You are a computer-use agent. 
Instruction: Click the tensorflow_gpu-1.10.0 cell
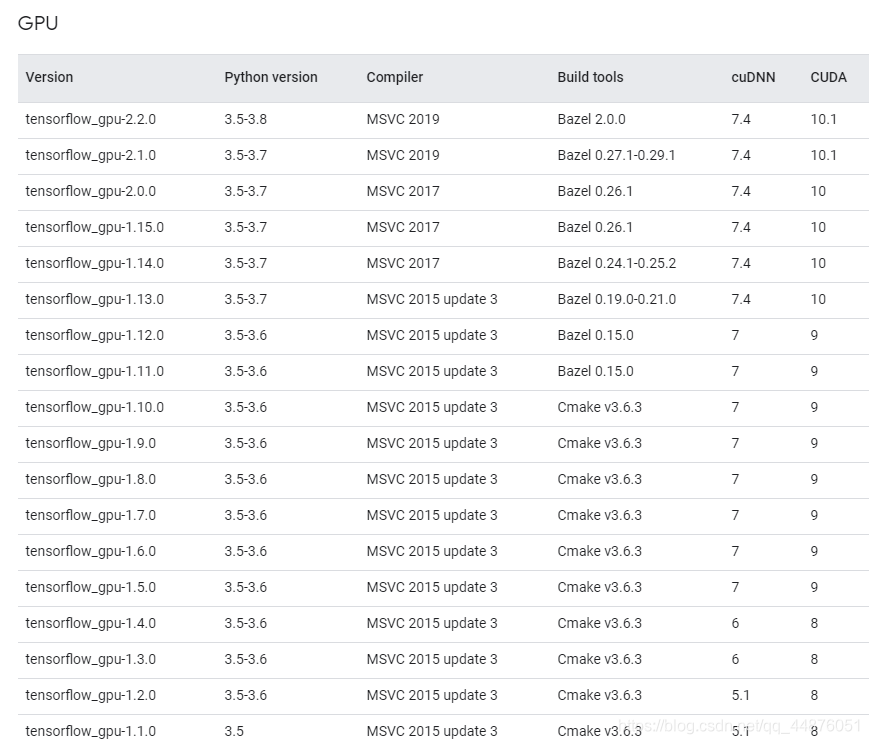tap(95, 407)
